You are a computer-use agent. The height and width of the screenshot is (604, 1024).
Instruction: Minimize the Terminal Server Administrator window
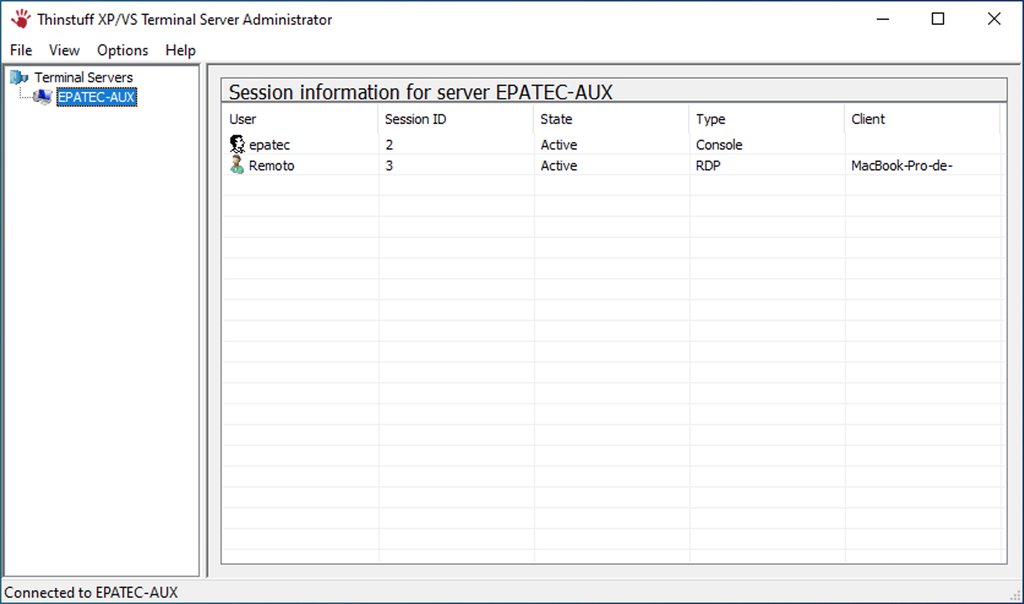coord(883,19)
